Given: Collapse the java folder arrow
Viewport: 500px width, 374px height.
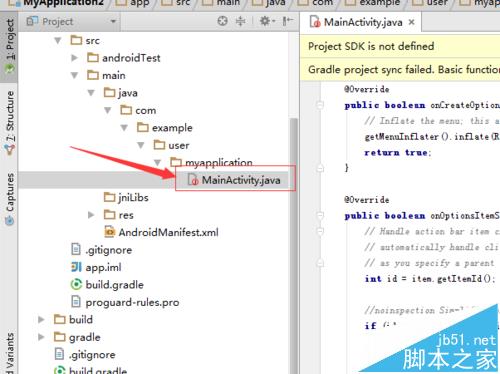Looking at the screenshot, I should [x=91, y=93].
